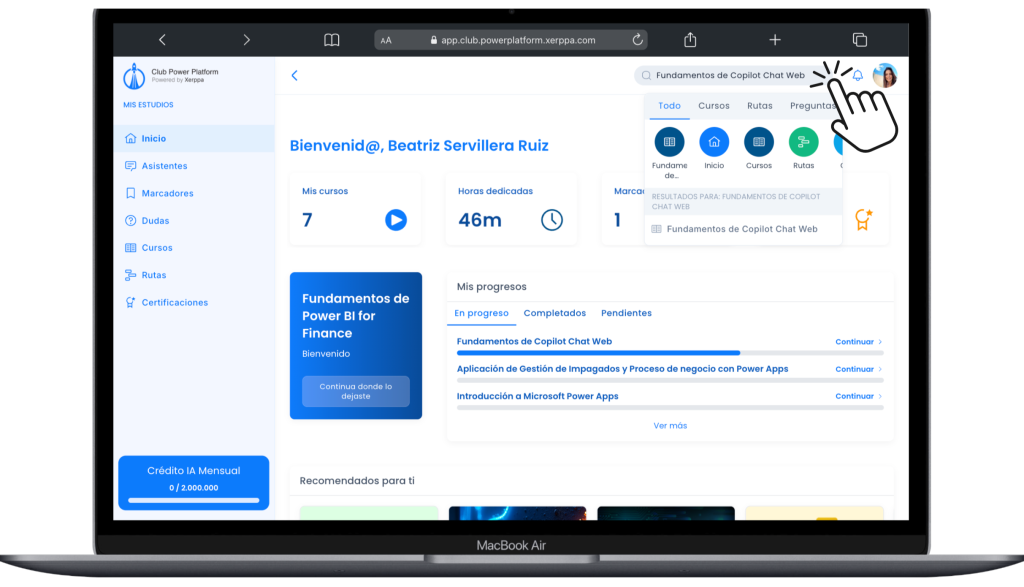Click the Aplicación de Gestión de Impagados progress bar

pos(670,380)
